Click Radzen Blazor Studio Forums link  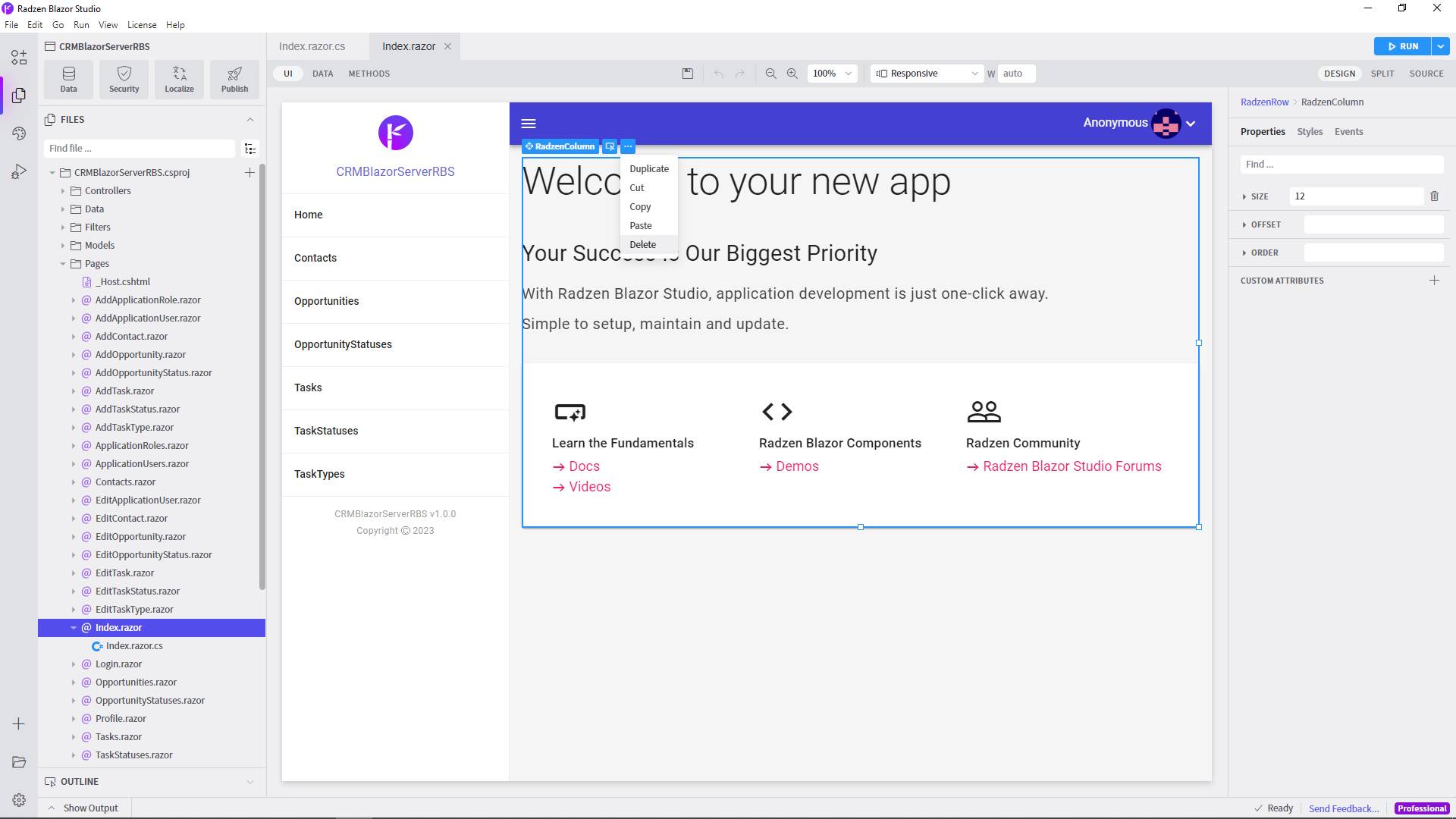[x=1072, y=466]
